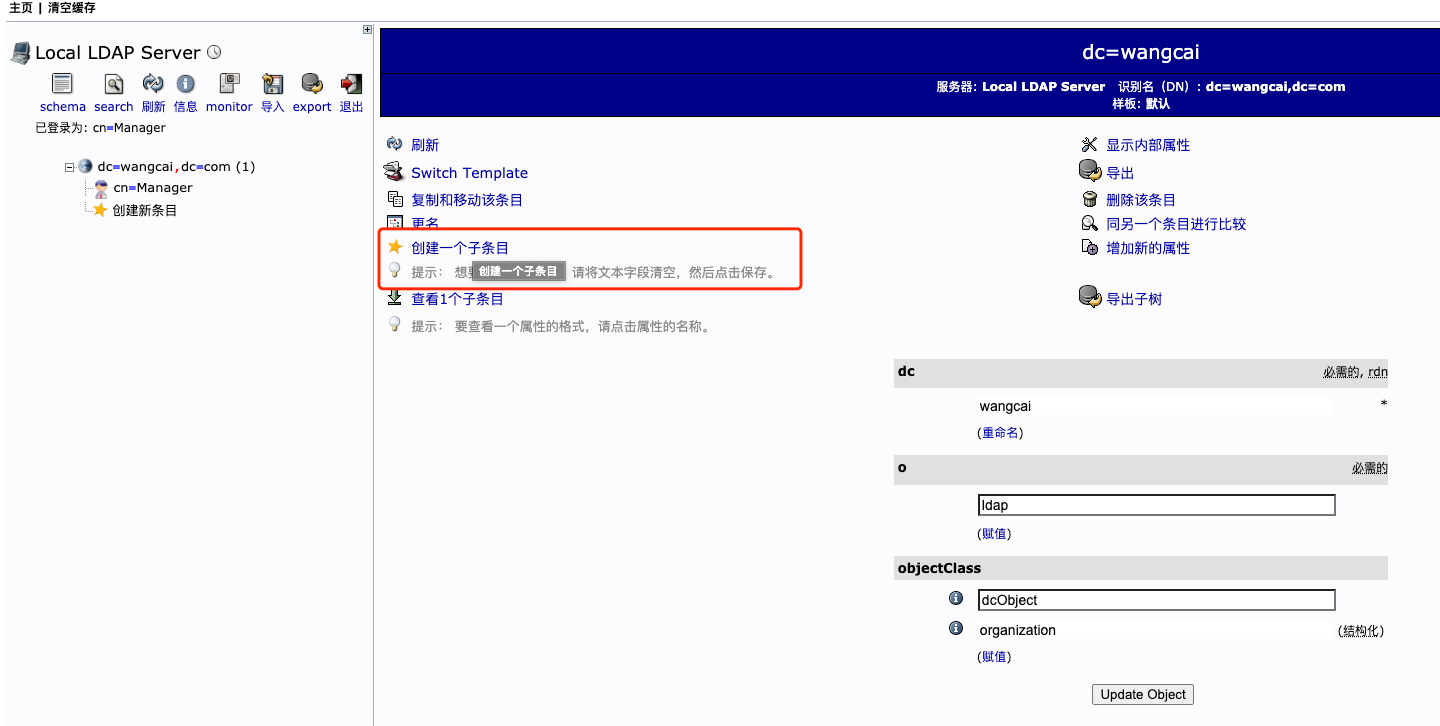Select the monitor icon
The image size is (1440, 726).
click(228, 84)
